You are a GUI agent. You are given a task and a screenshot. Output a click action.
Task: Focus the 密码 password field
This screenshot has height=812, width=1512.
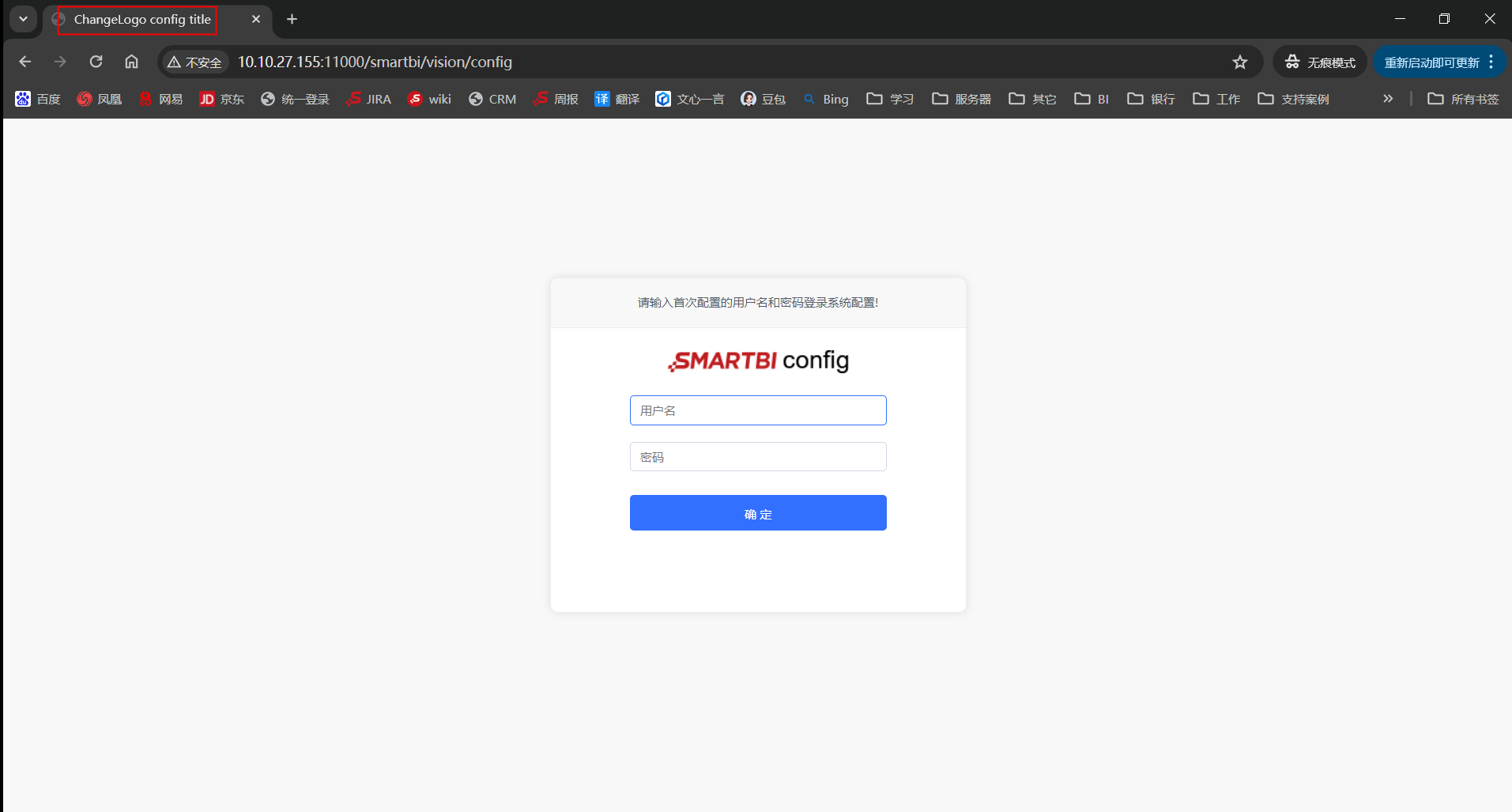[758, 456]
